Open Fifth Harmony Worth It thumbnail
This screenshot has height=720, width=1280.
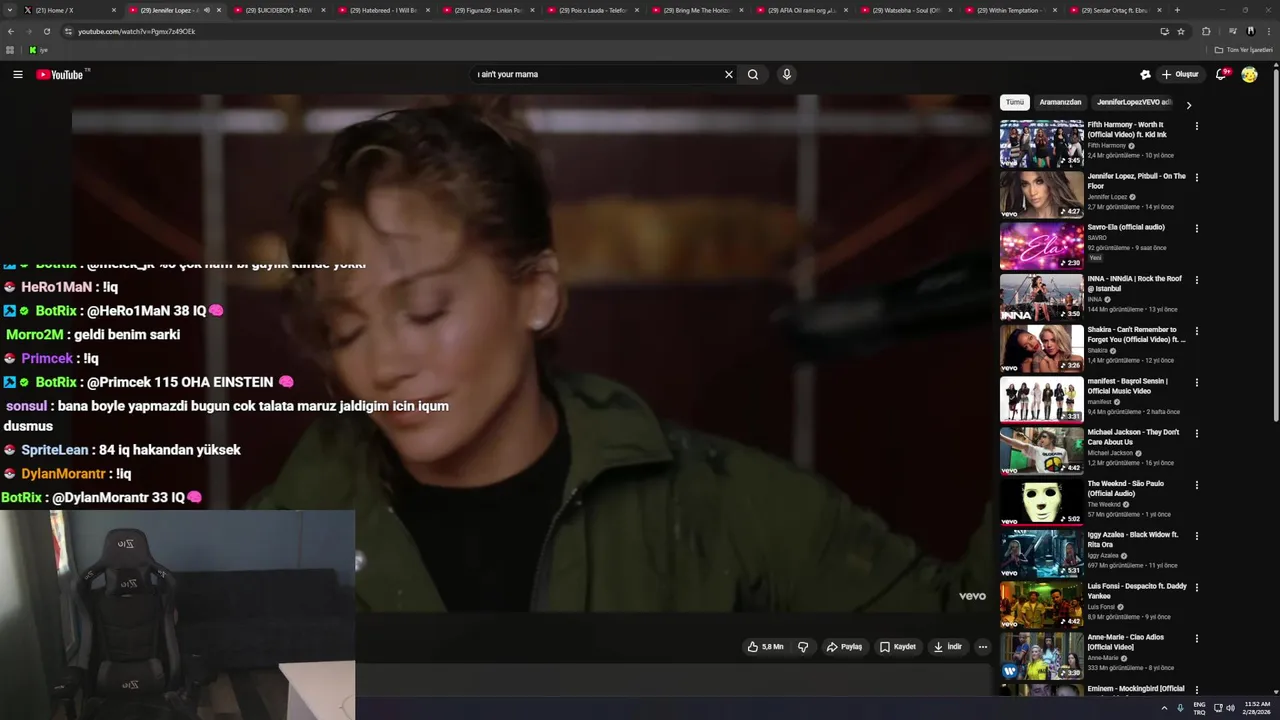[1042, 143]
